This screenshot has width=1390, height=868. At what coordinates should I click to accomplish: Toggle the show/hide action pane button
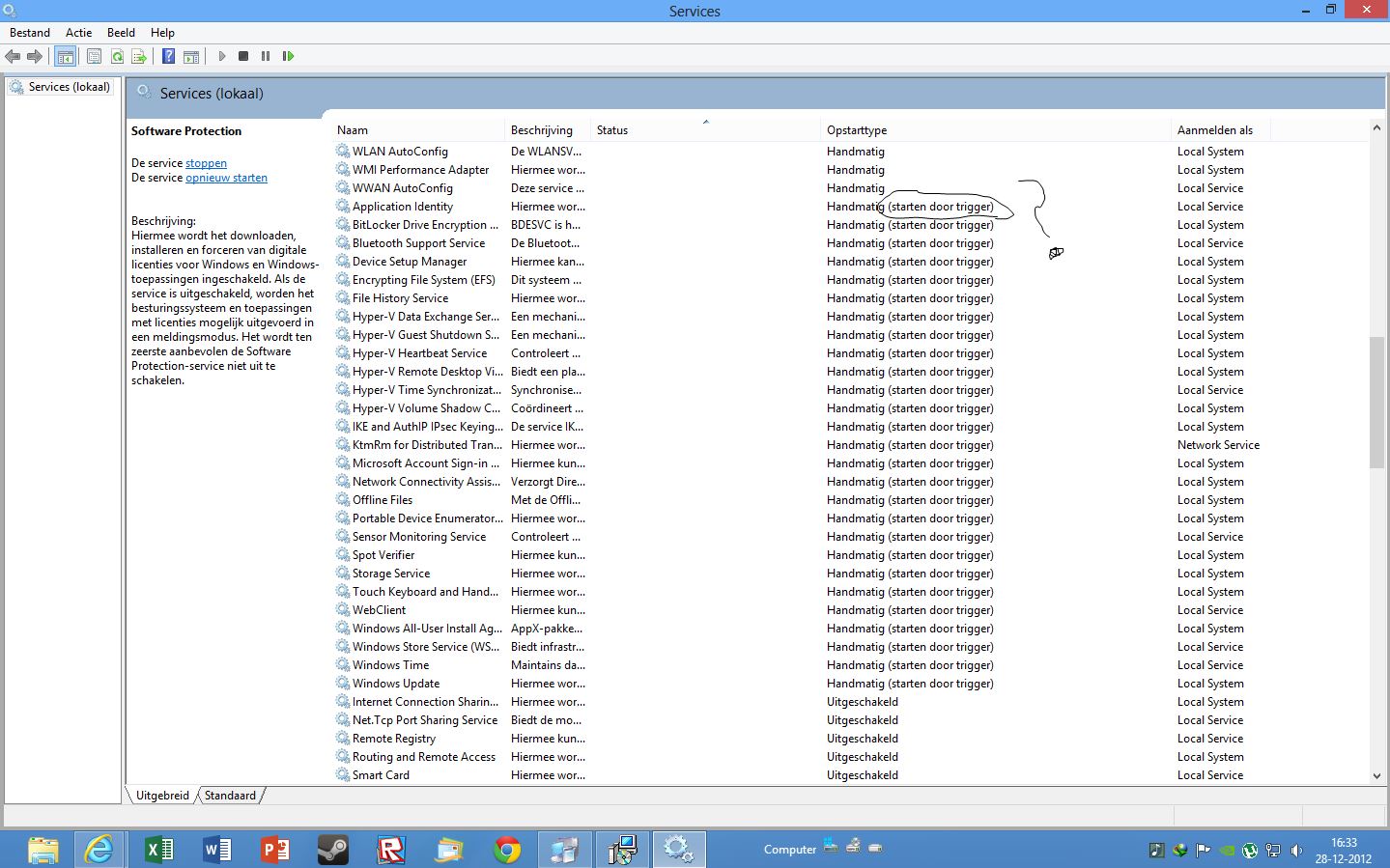pos(191,56)
